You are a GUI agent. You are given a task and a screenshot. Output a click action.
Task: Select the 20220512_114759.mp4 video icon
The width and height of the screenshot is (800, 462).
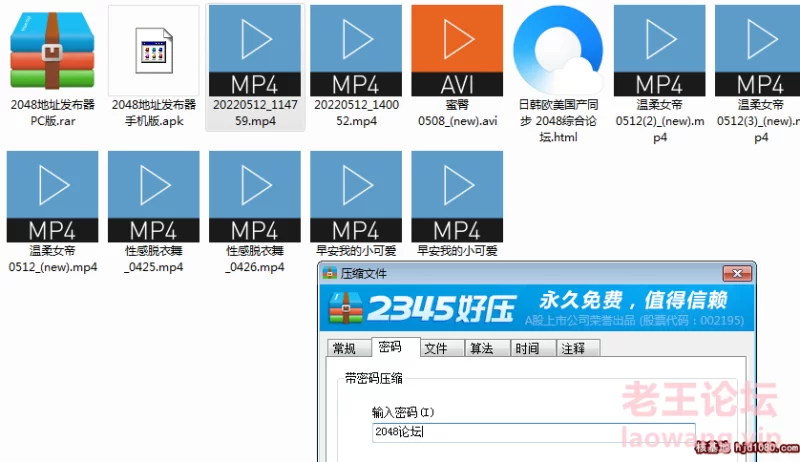point(255,50)
